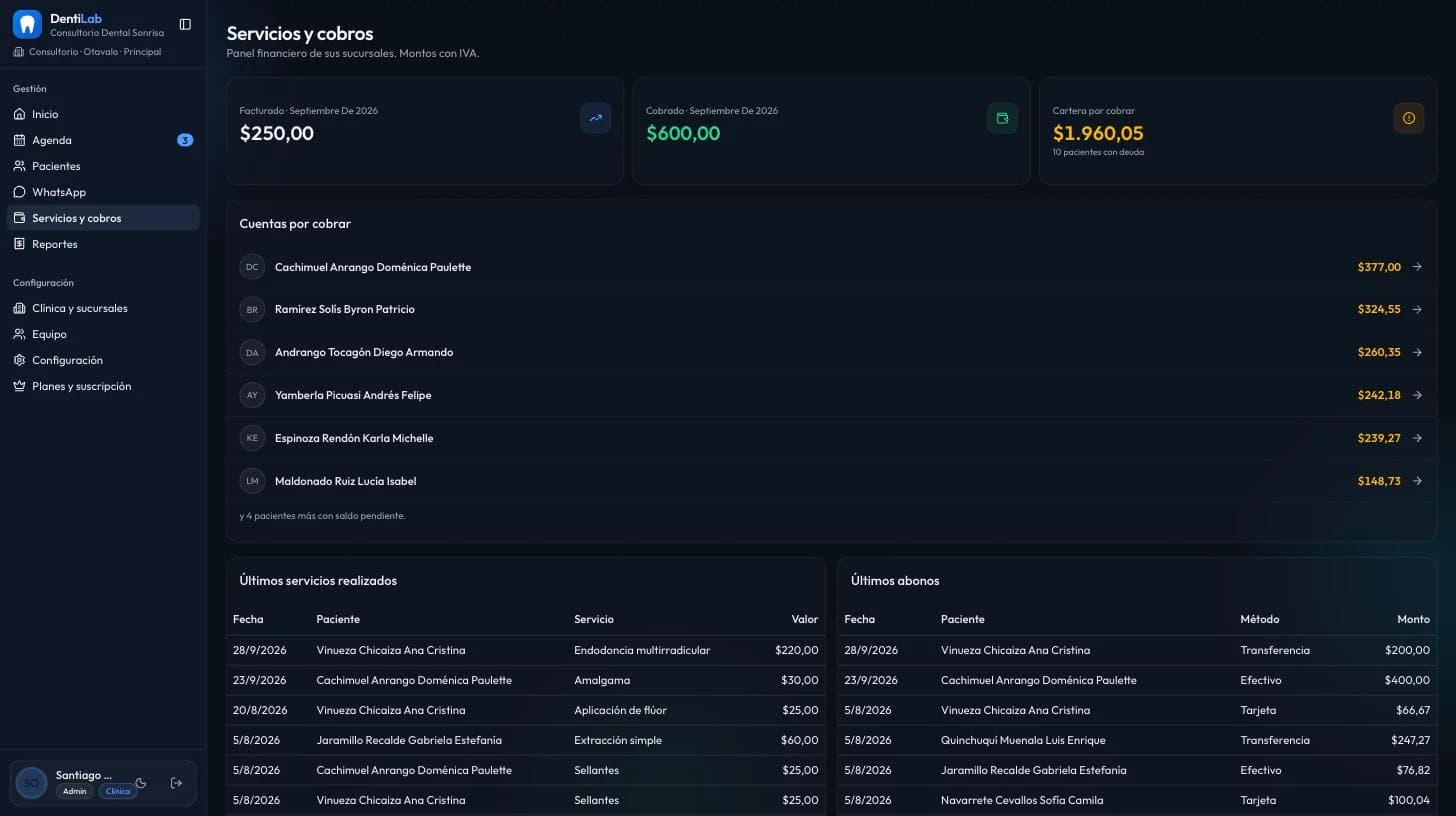The height and width of the screenshot is (816, 1456).
Task: Click the $247,27 abono amount
Action: (x=1410, y=740)
